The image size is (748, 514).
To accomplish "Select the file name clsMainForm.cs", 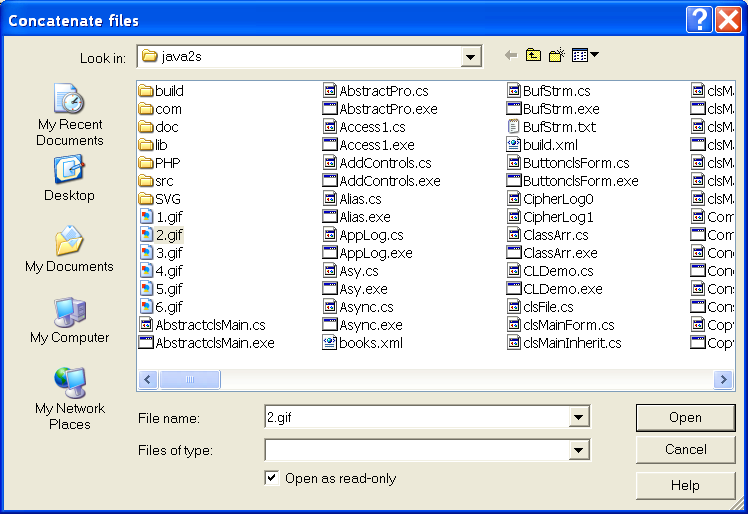I will [569, 325].
